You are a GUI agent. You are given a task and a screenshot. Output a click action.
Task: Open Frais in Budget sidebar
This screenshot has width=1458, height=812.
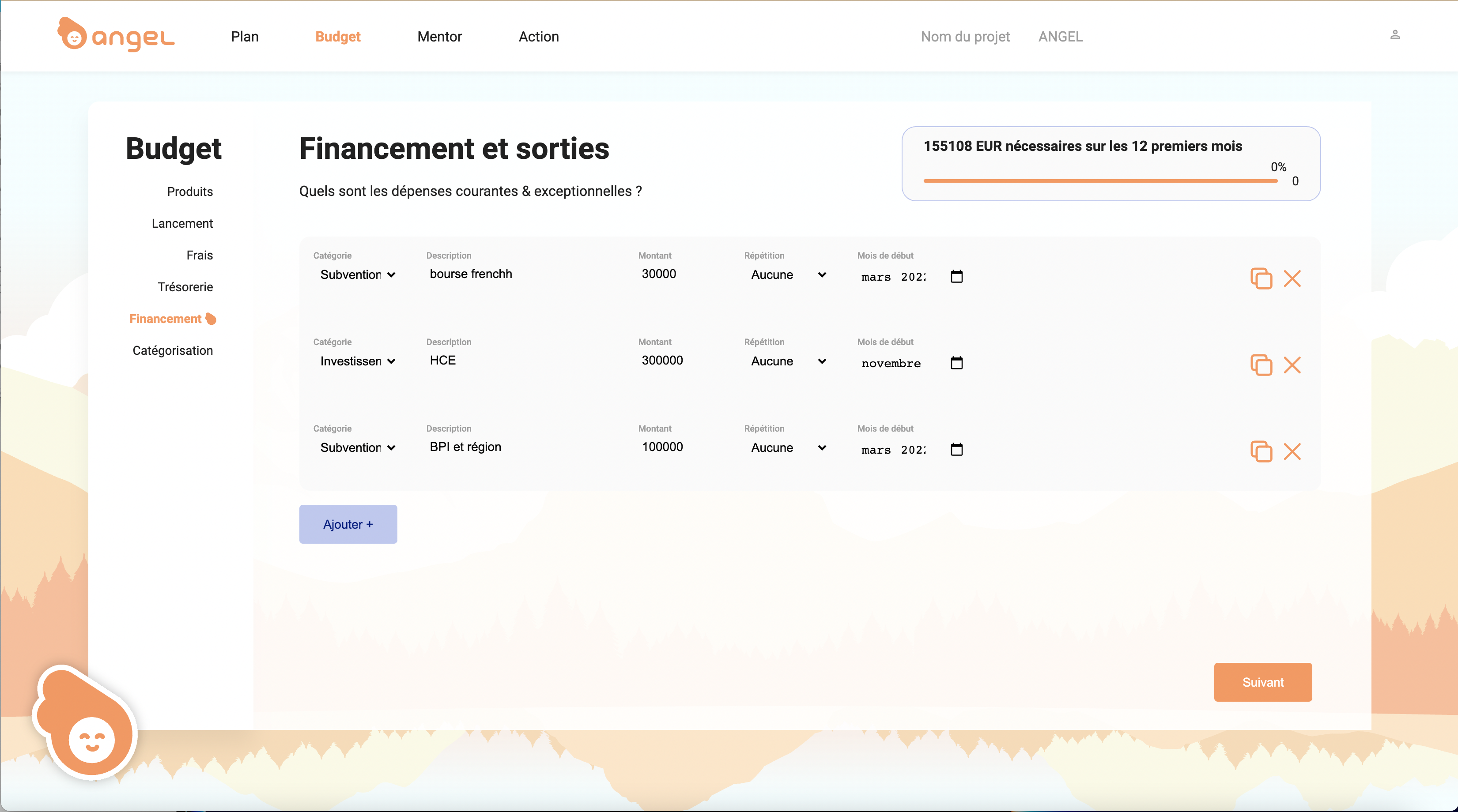(x=199, y=255)
